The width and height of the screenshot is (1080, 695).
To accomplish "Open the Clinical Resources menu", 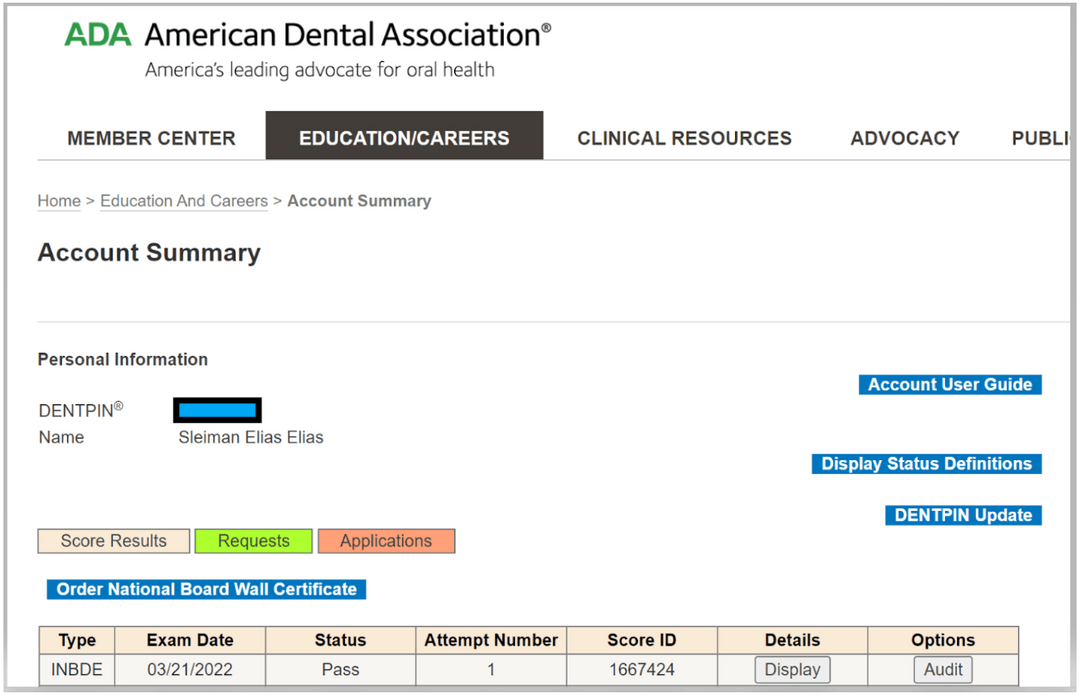I will (x=684, y=138).
